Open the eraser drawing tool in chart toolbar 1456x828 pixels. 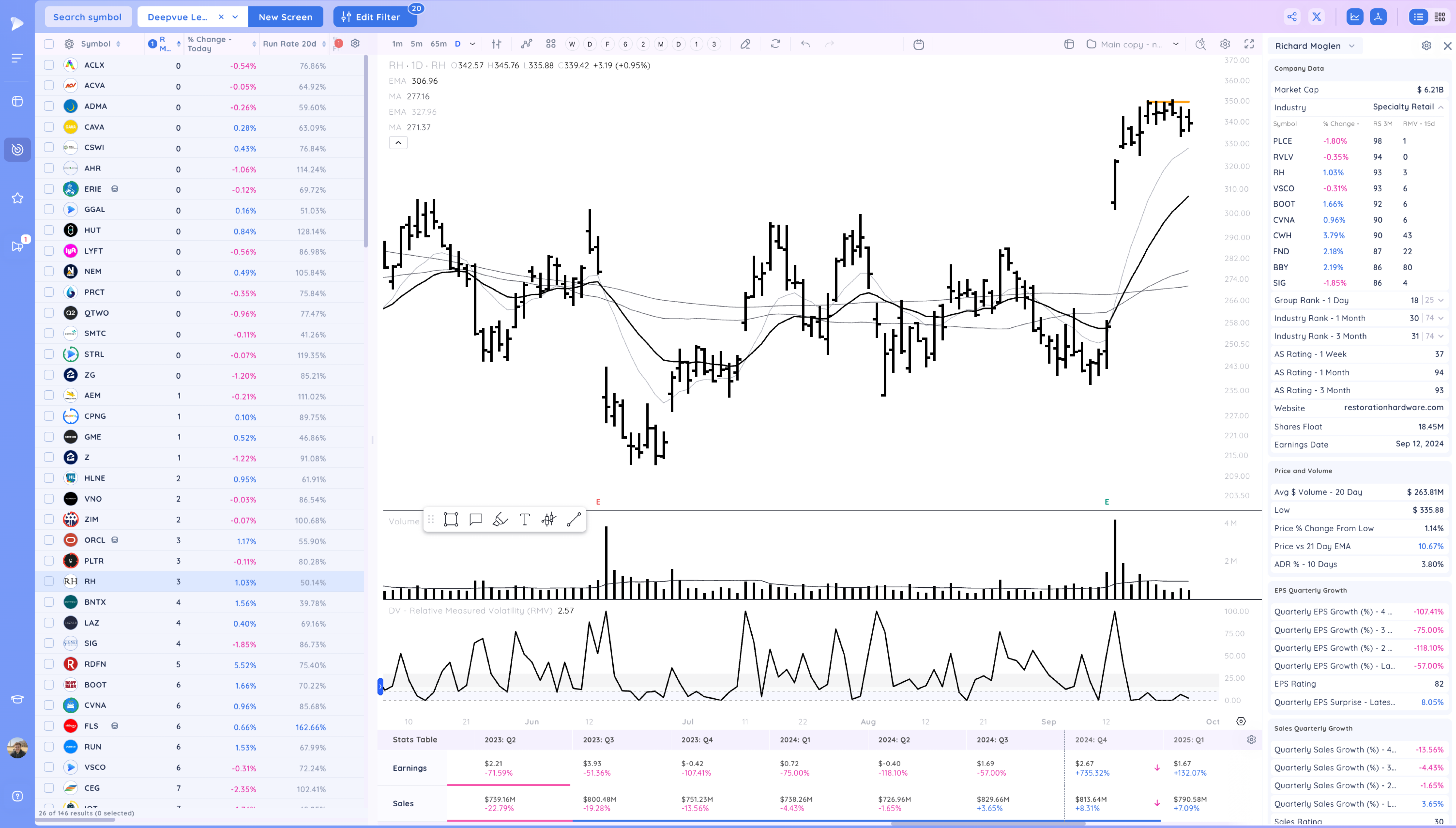pos(745,44)
